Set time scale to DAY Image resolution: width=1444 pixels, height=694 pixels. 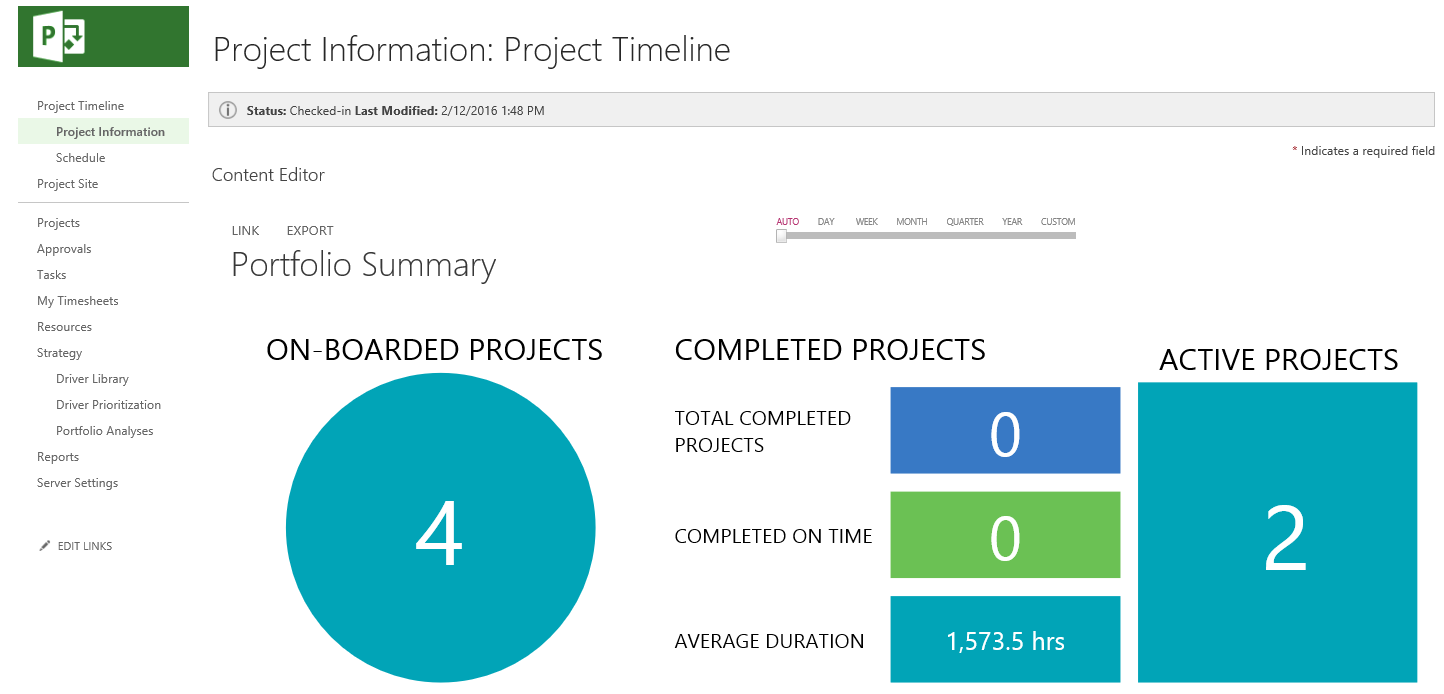click(826, 222)
